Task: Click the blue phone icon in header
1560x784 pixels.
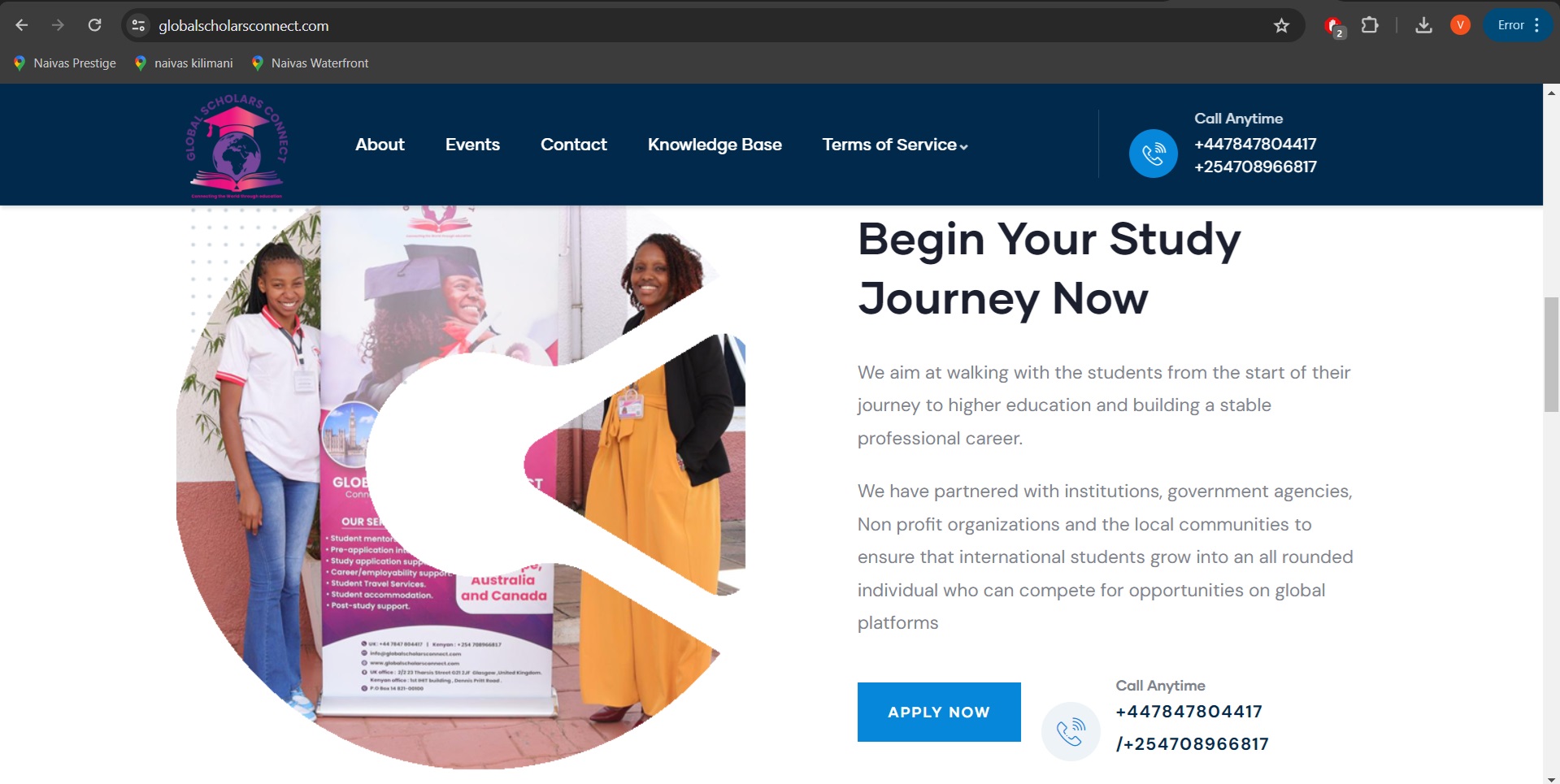Action: pyautogui.click(x=1153, y=154)
